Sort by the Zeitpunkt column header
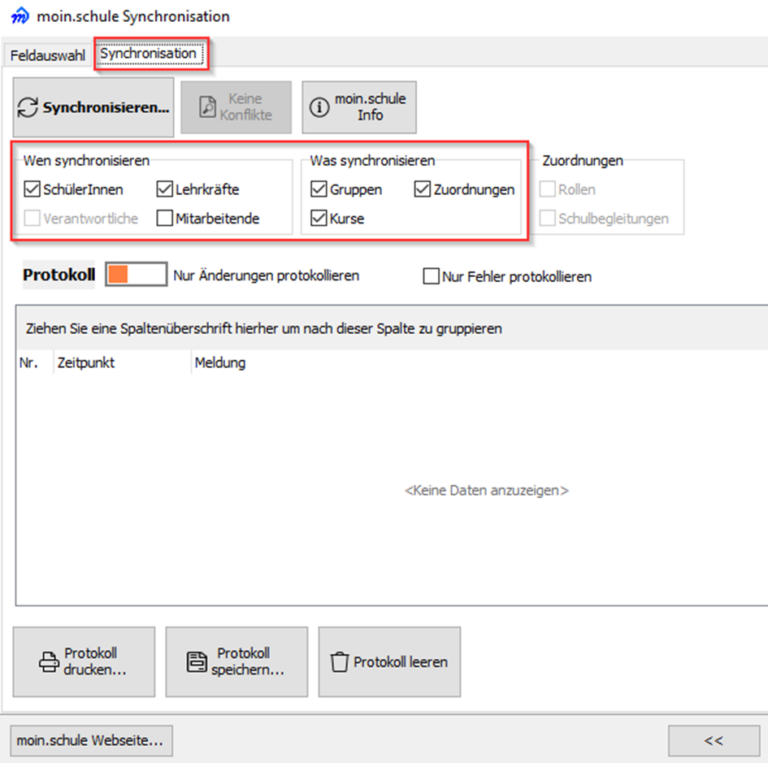This screenshot has height=763, width=768. [86, 363]
